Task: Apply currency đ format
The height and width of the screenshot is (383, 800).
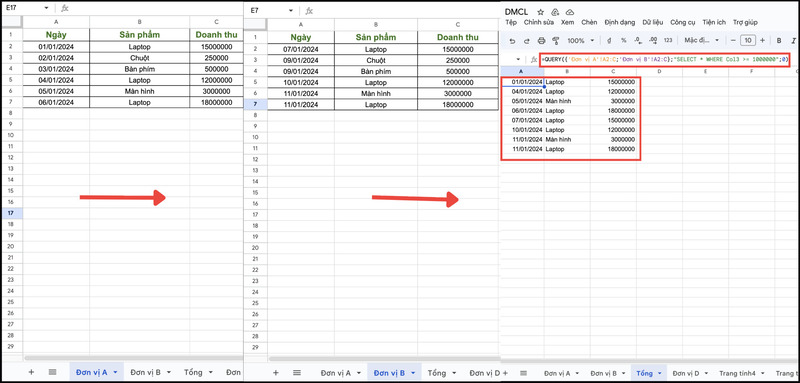Action: [609, 41]
